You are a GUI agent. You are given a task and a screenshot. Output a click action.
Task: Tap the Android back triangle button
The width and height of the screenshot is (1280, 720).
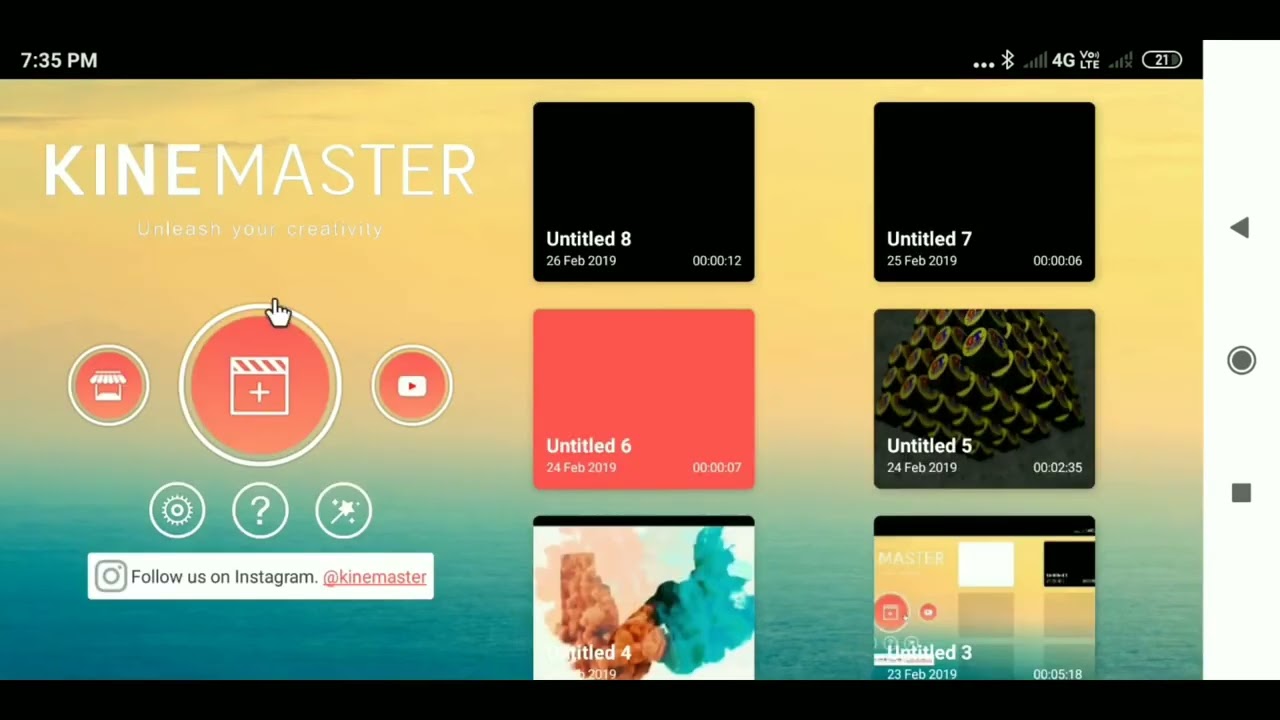pyautogui.click(x=1240, y=228)
